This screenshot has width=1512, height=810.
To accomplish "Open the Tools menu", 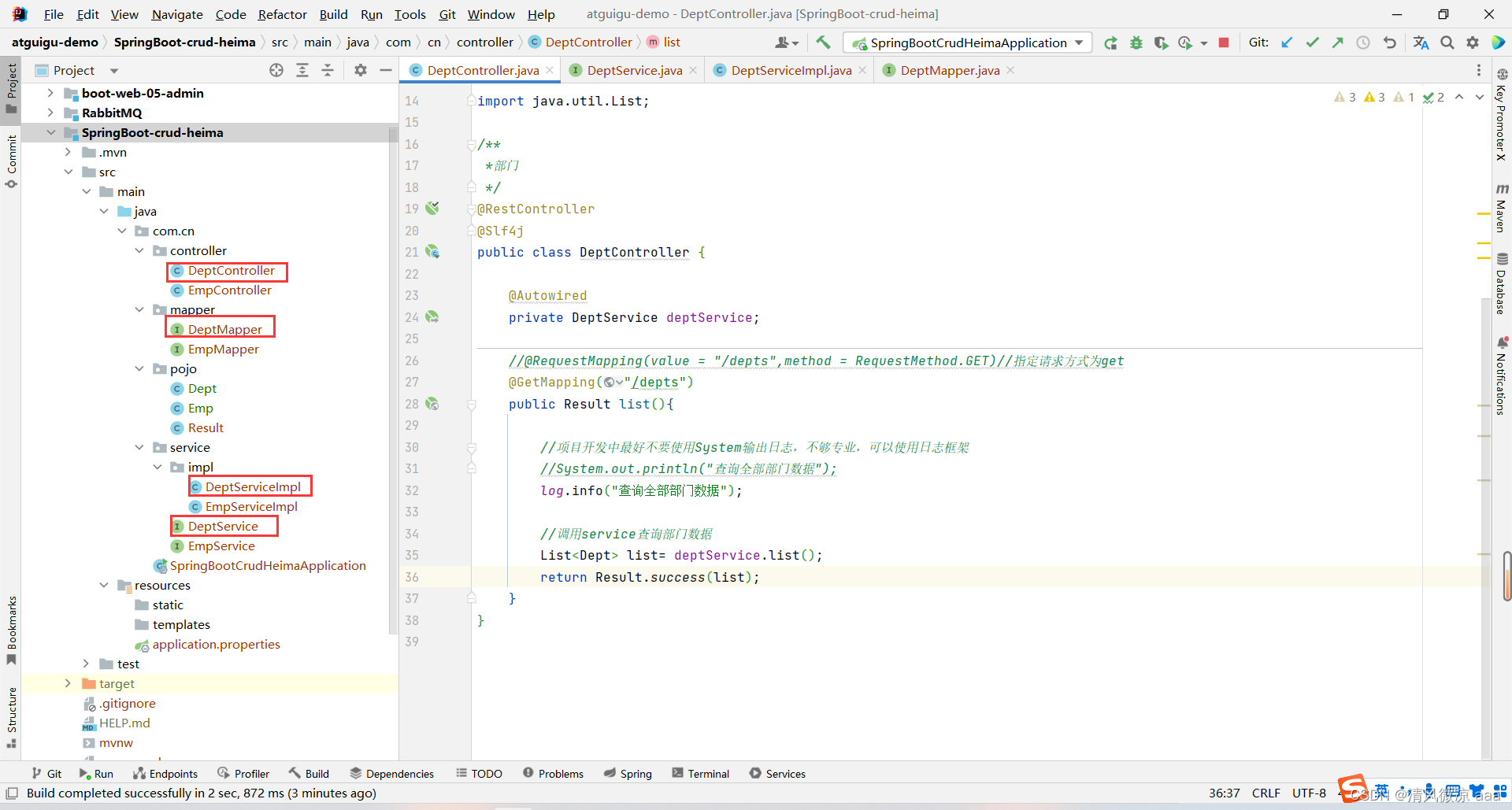I will click(x=409, y=14).
